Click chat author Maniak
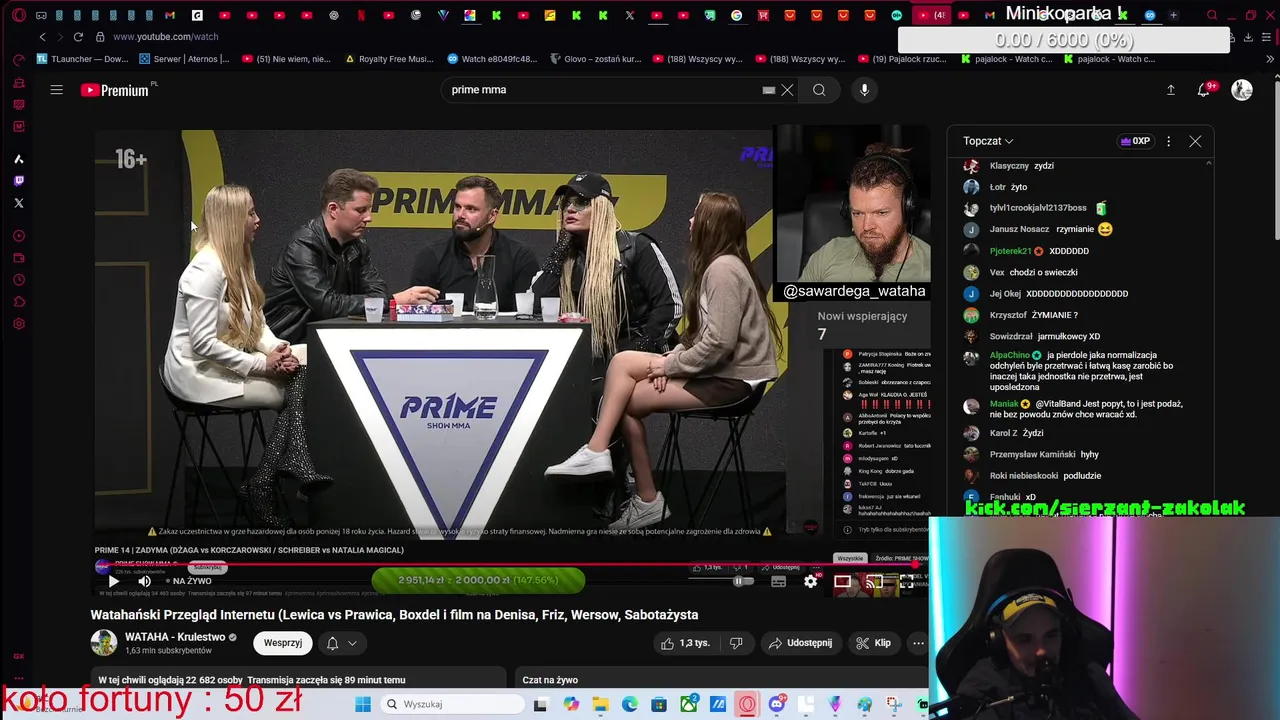The height and width of the screenshot is (720, 1280). click(1004, 404)
